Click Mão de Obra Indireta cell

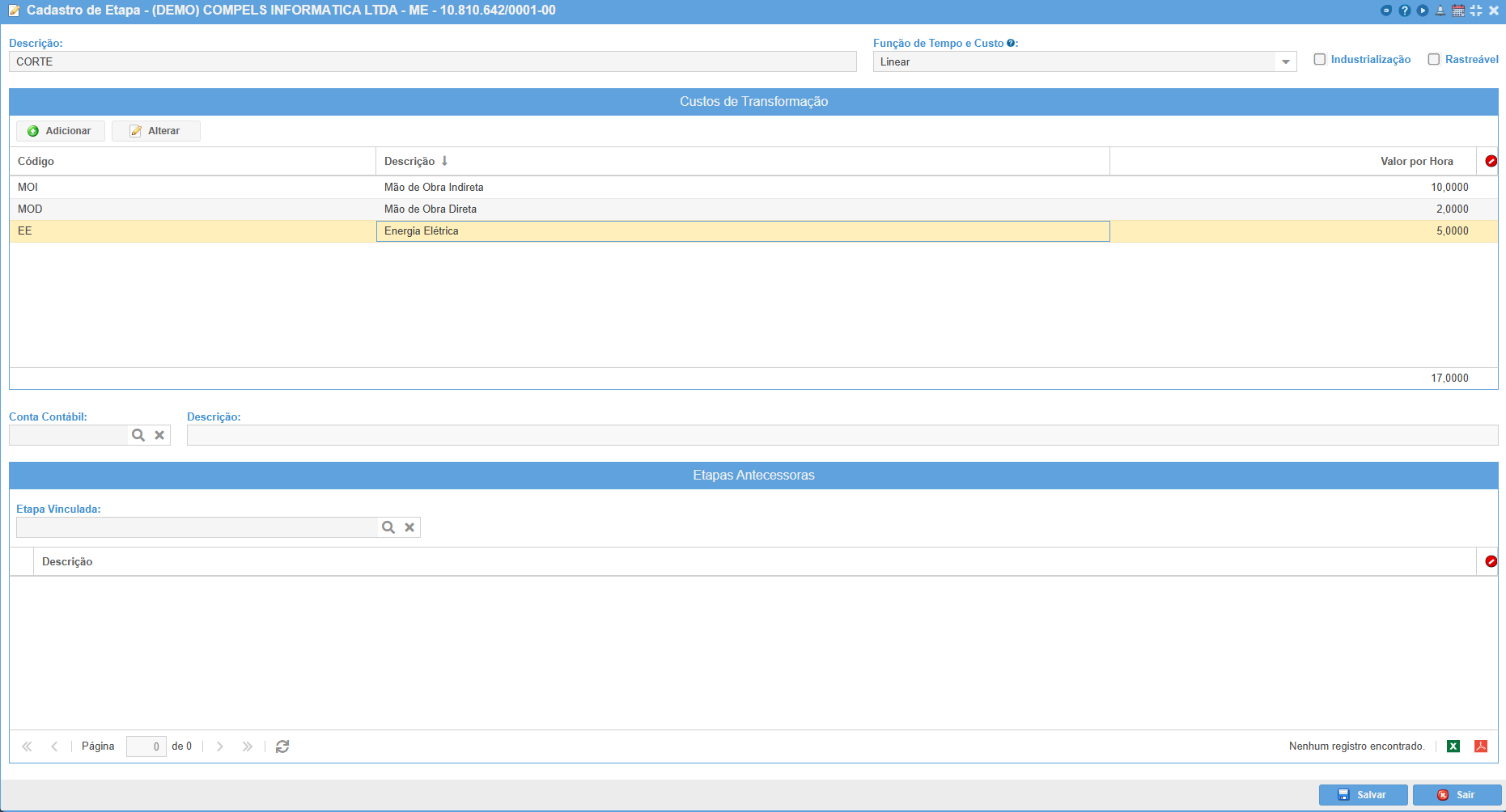click(743, 187)
